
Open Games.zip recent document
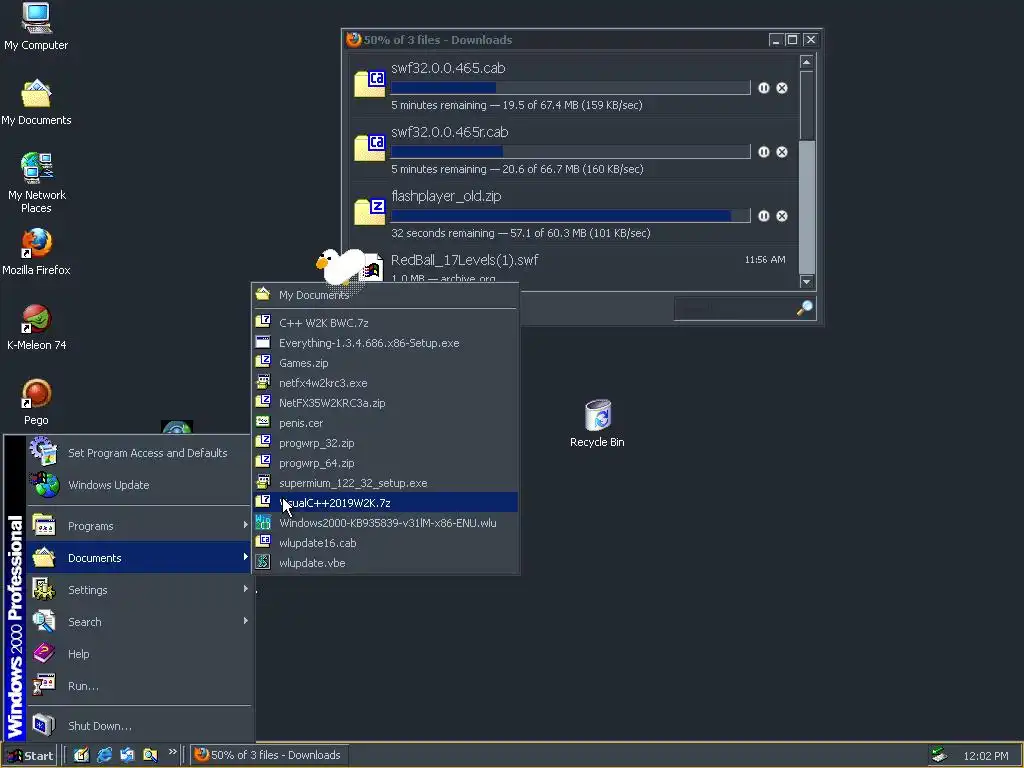(x=385, y=362)
